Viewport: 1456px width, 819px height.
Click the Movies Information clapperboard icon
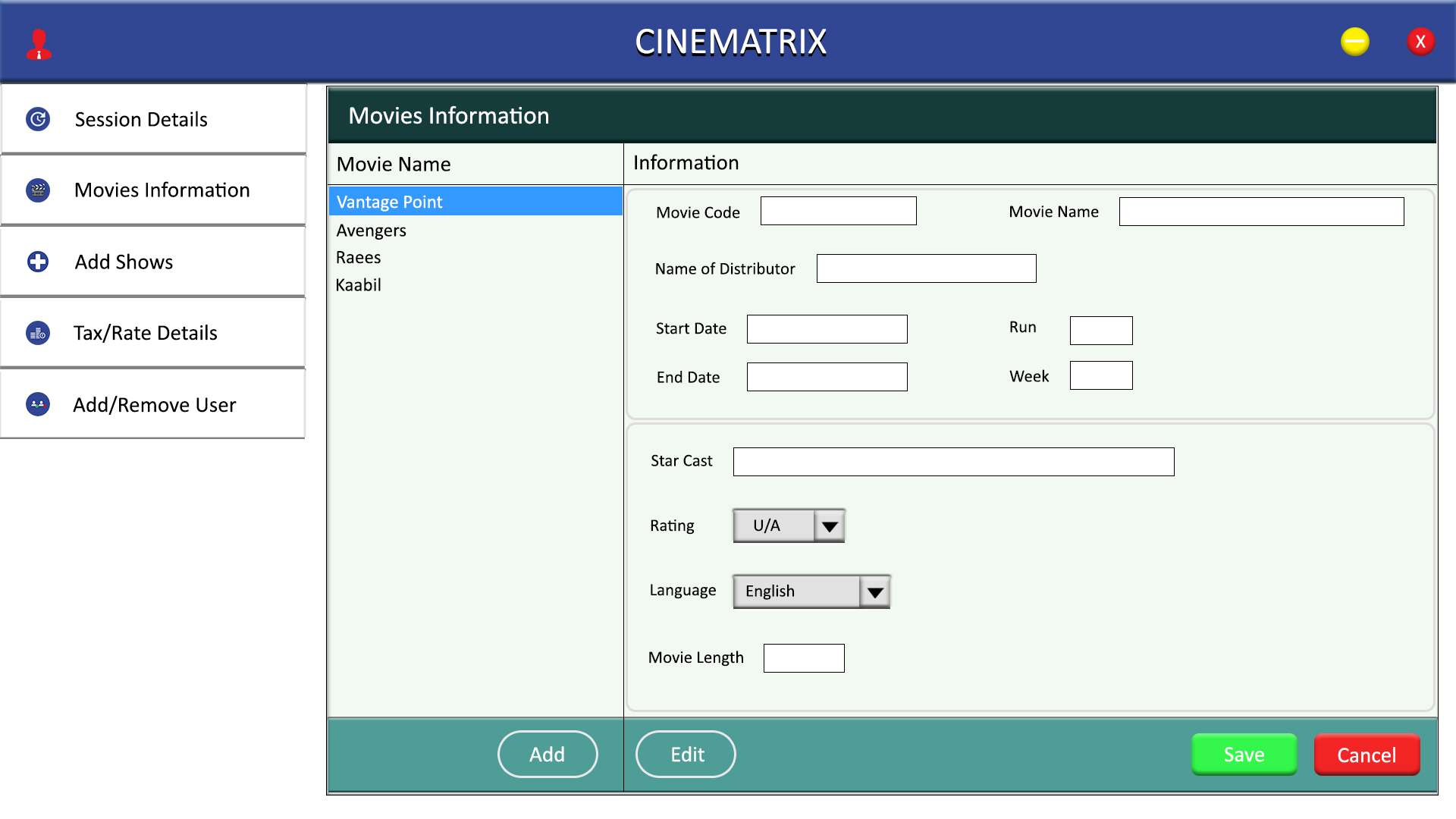pos(38,190)
